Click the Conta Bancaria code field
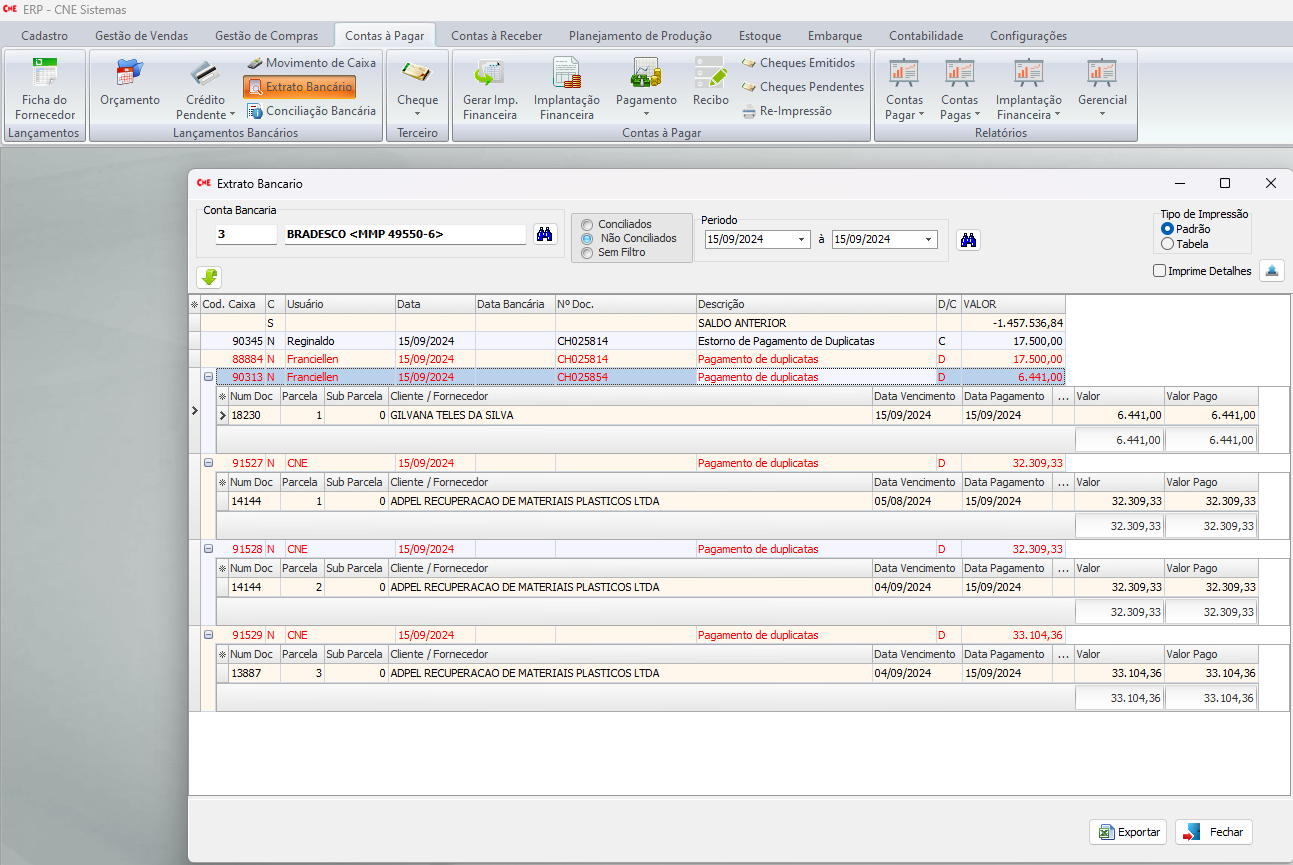The image size is (1293, 865). pos(245,234)
